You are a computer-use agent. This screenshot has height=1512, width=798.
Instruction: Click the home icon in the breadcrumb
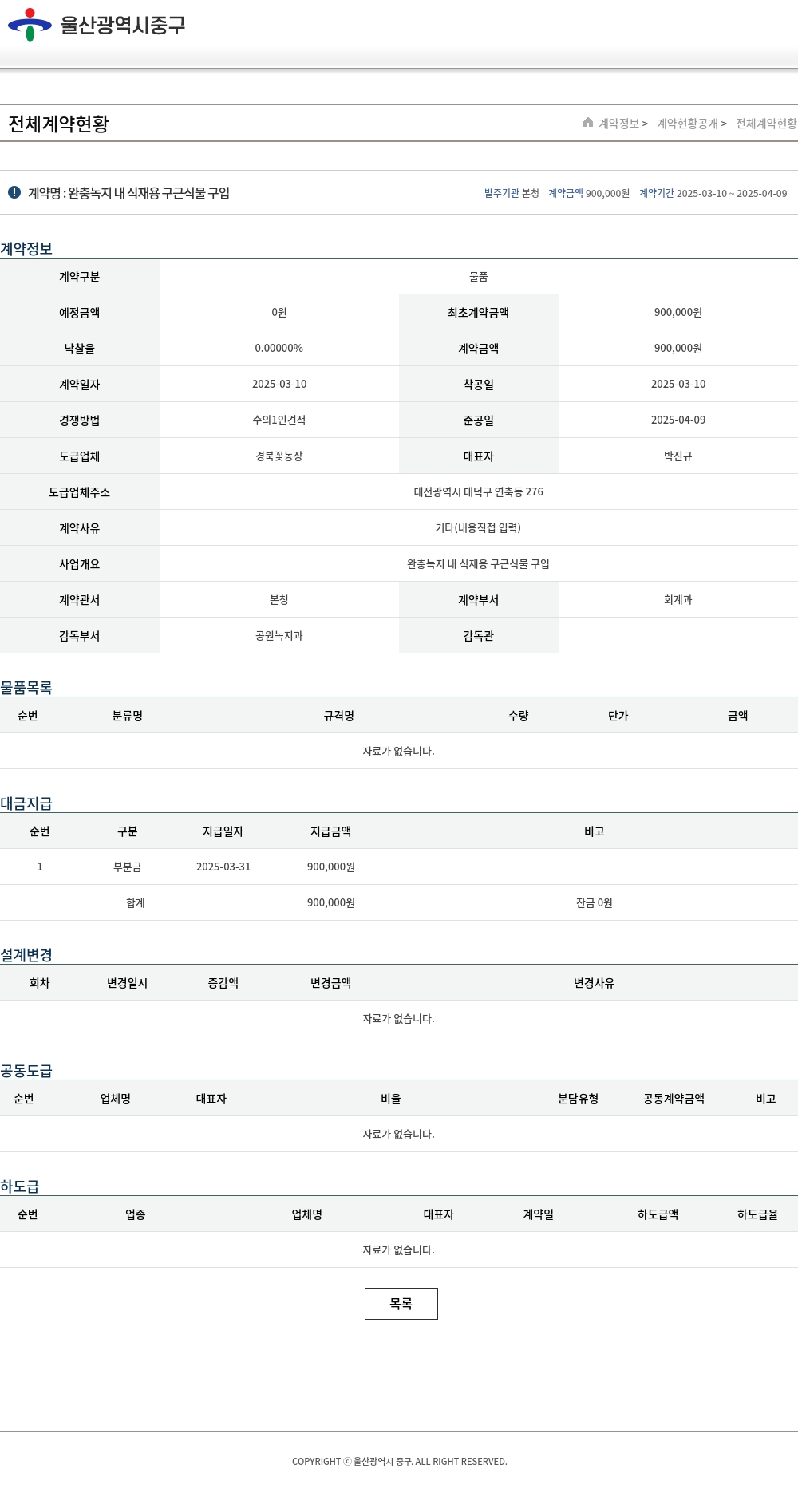588,123
